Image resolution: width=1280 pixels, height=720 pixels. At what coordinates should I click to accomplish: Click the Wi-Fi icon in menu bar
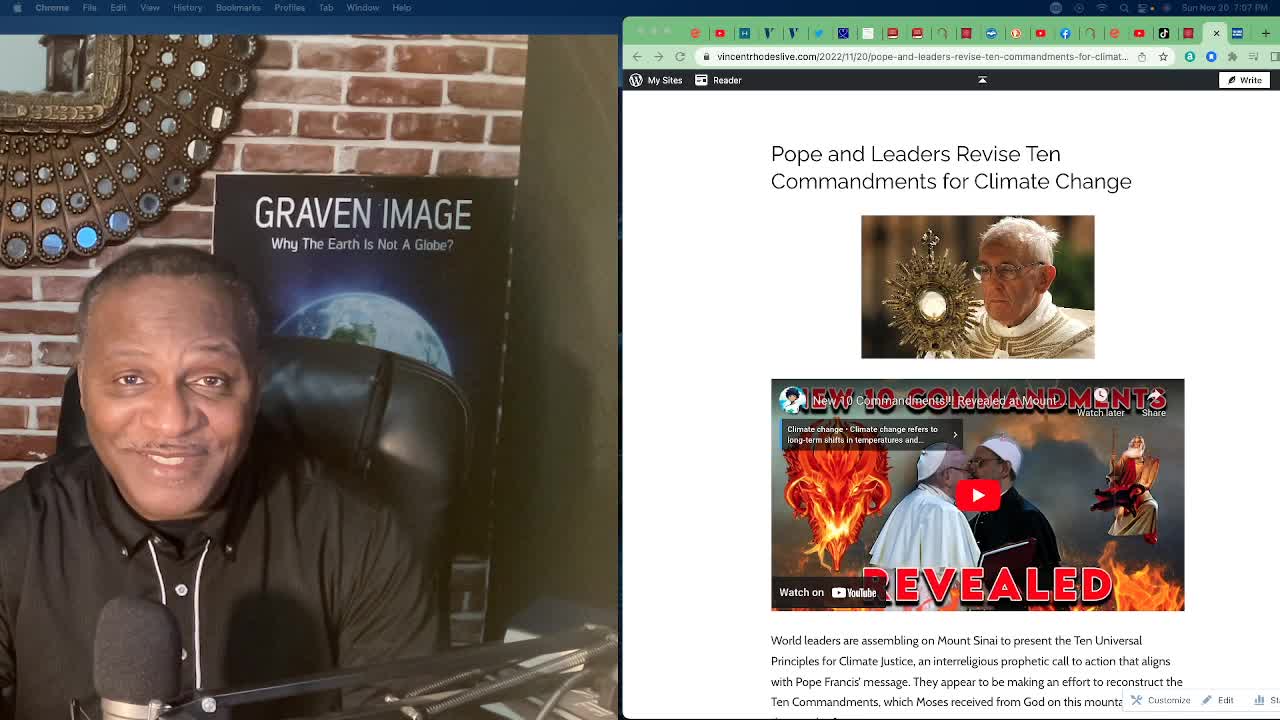pyautogui.click(x=1102, y=8)
